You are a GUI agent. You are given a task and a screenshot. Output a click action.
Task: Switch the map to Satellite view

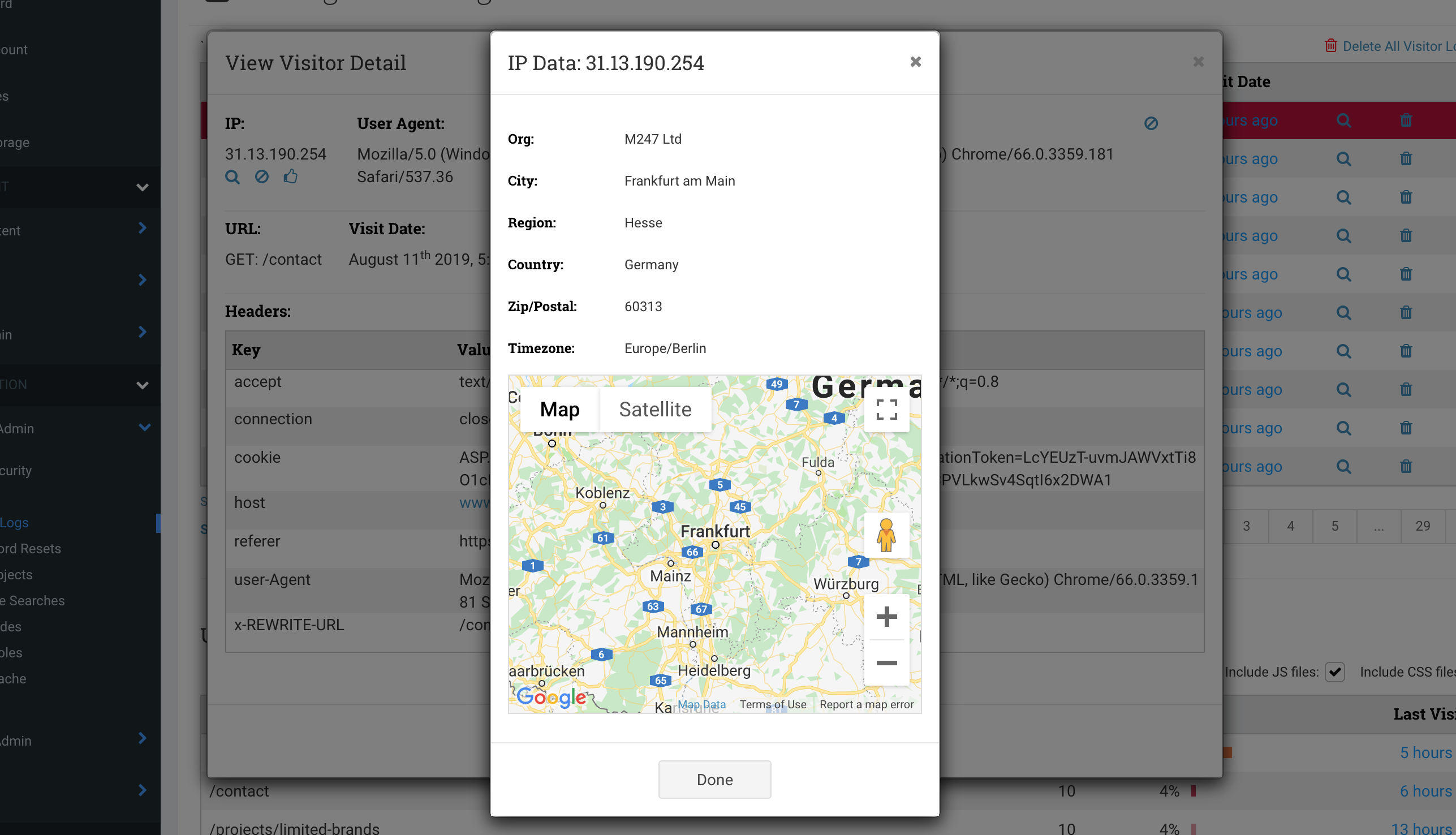pyautogui.click(x=655, y=410)
